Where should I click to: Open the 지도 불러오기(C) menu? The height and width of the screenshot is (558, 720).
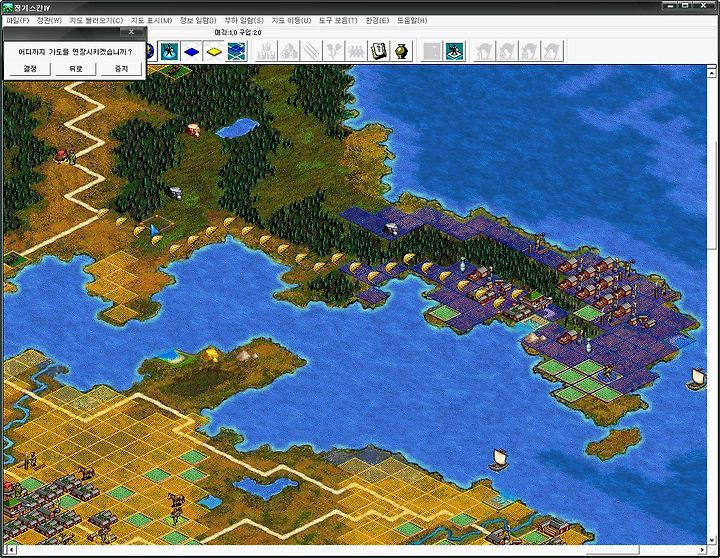tap(96, 21)
